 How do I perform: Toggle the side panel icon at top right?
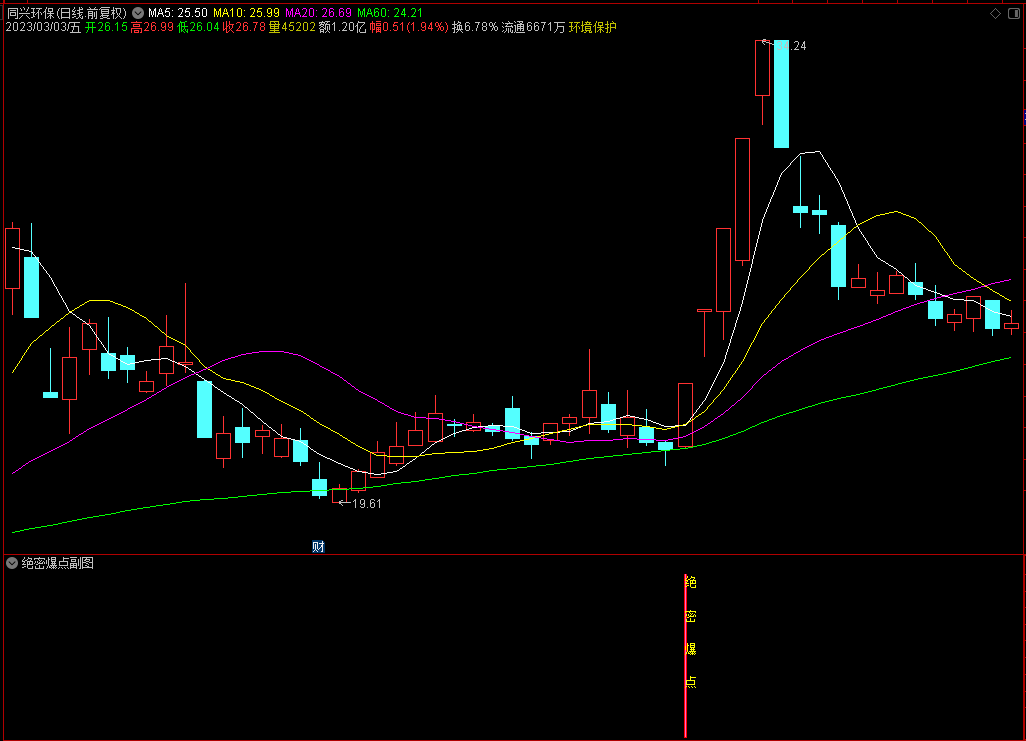point(1014,13)
